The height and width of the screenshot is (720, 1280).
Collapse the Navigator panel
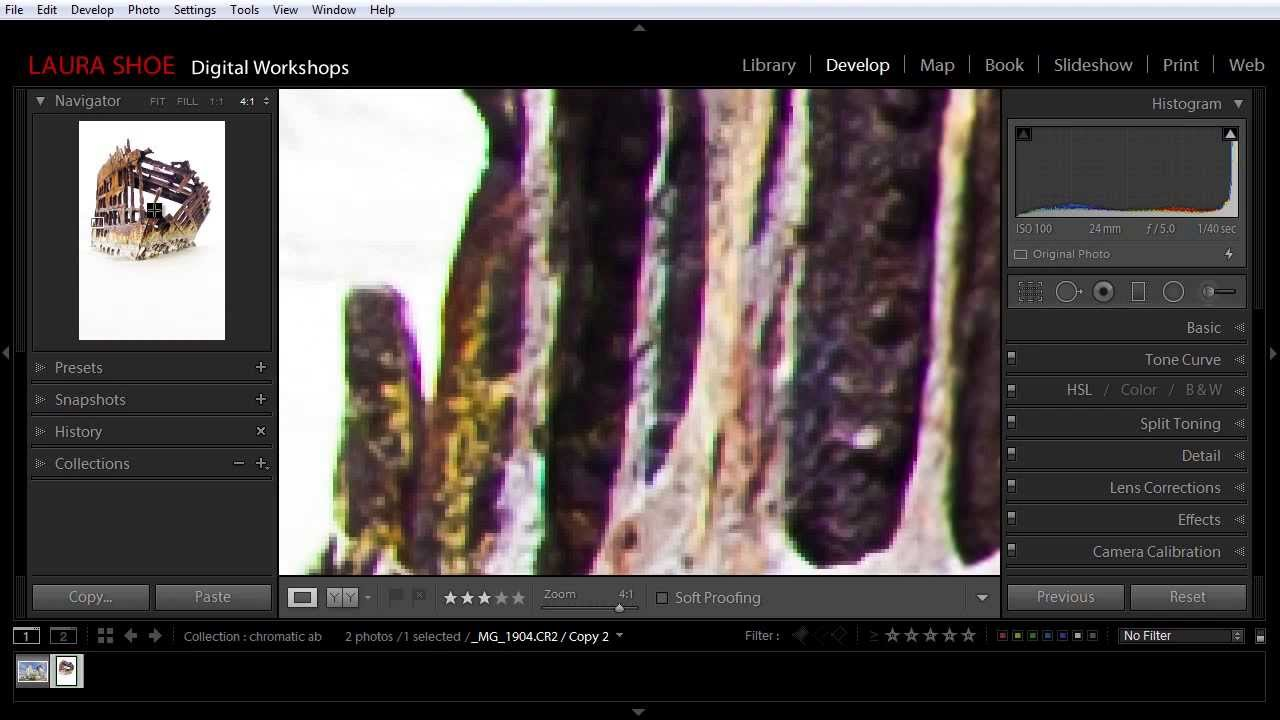[40, 100]
